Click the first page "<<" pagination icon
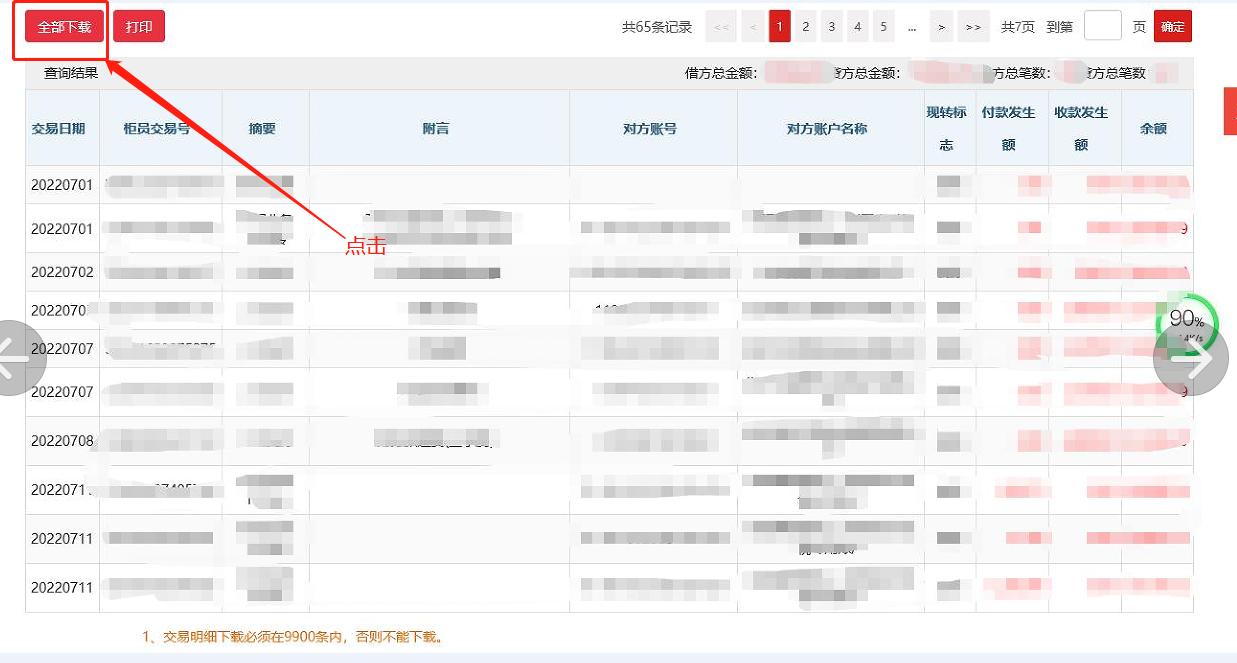Image resolution: width=1237 pixels, height=663 pixels. [721, 25]
